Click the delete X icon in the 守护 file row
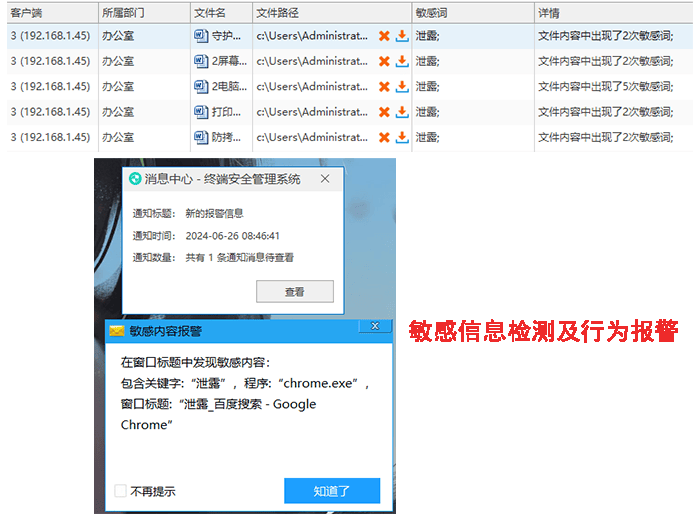 coord(384,36)
